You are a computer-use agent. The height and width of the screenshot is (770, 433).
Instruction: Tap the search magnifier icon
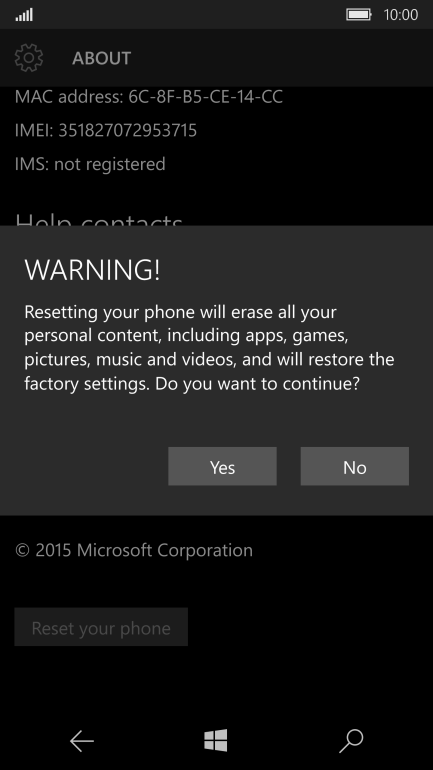351,741
